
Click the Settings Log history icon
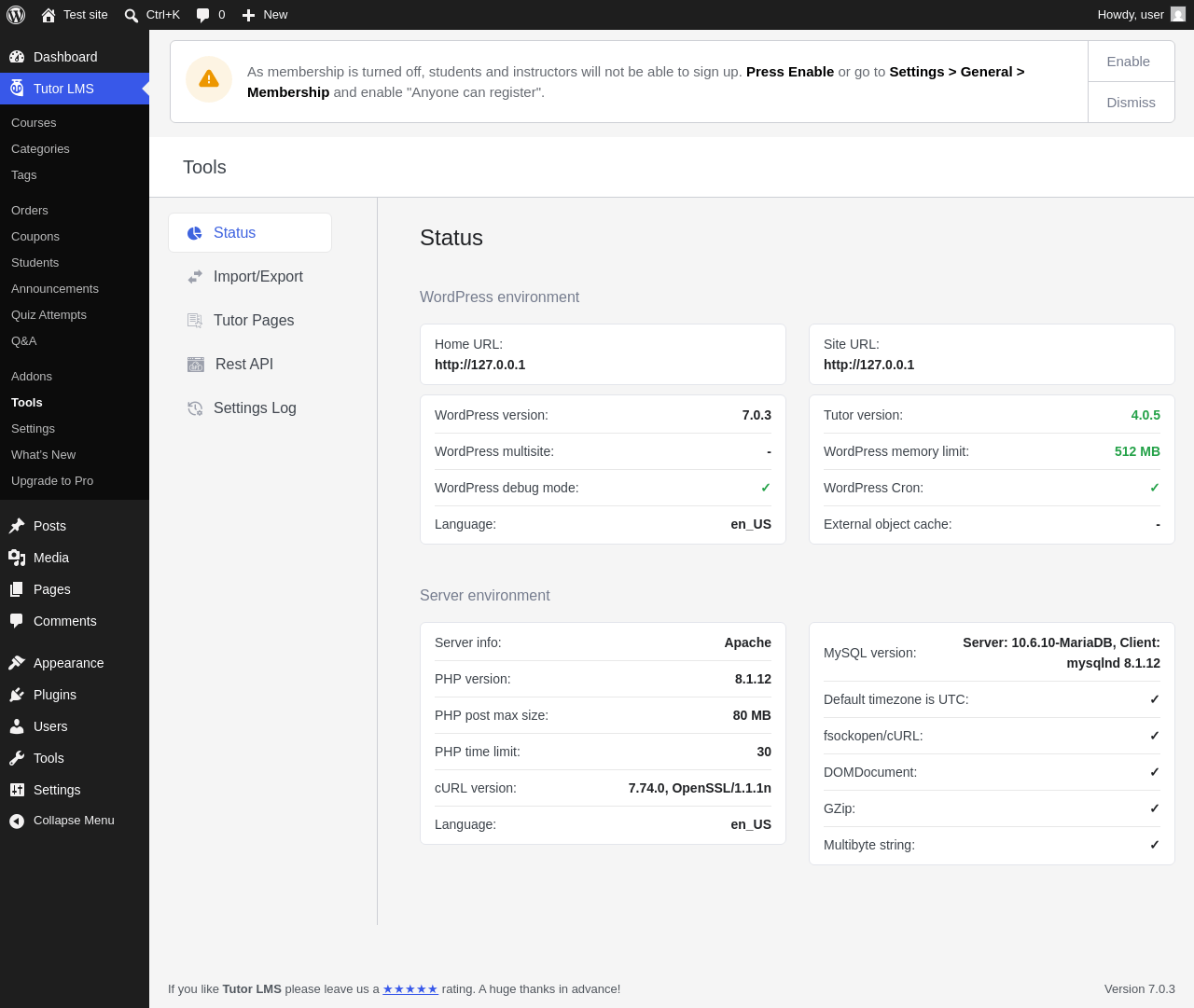coord(195,408)
